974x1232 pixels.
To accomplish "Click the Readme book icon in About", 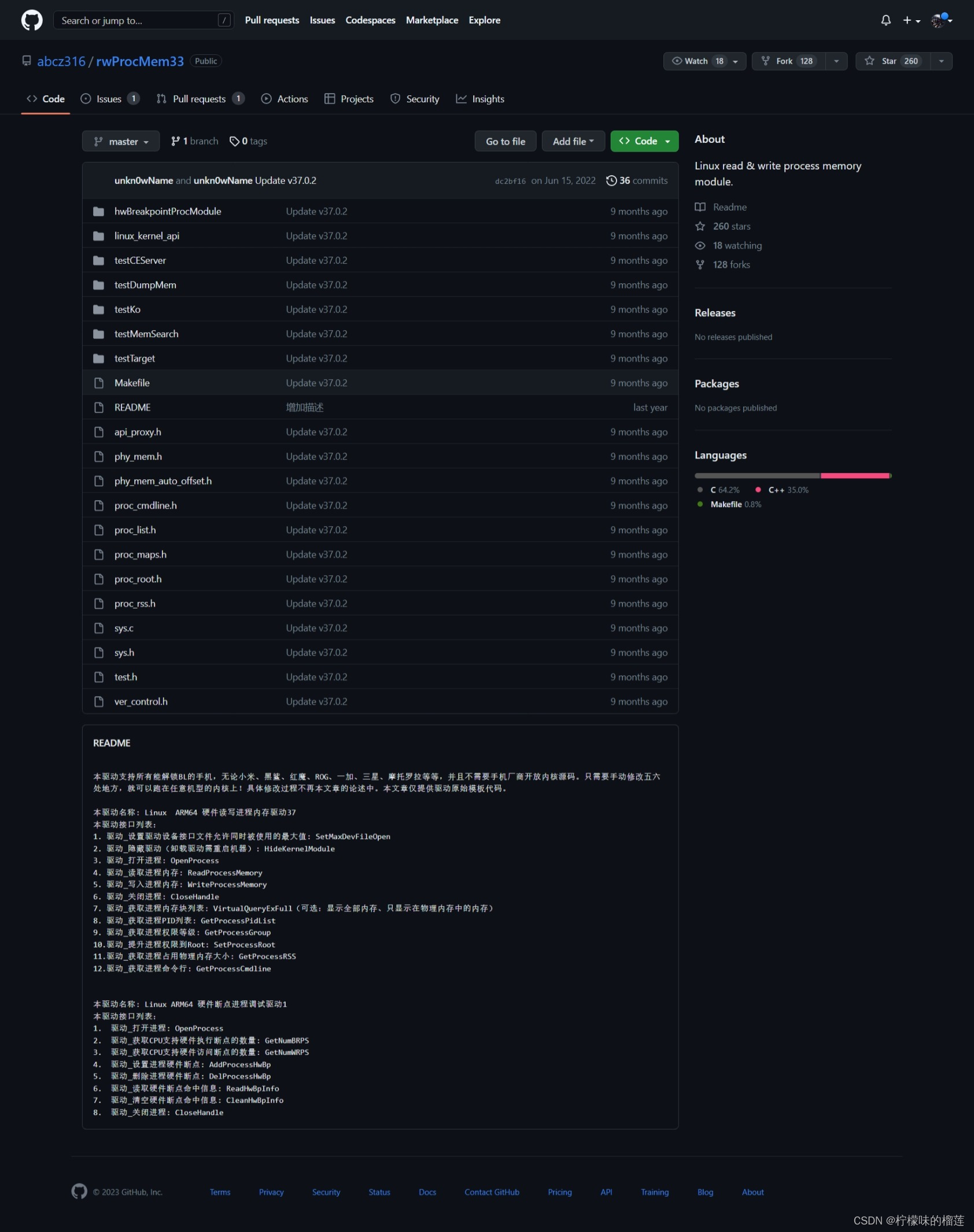I will click(700, 207).
